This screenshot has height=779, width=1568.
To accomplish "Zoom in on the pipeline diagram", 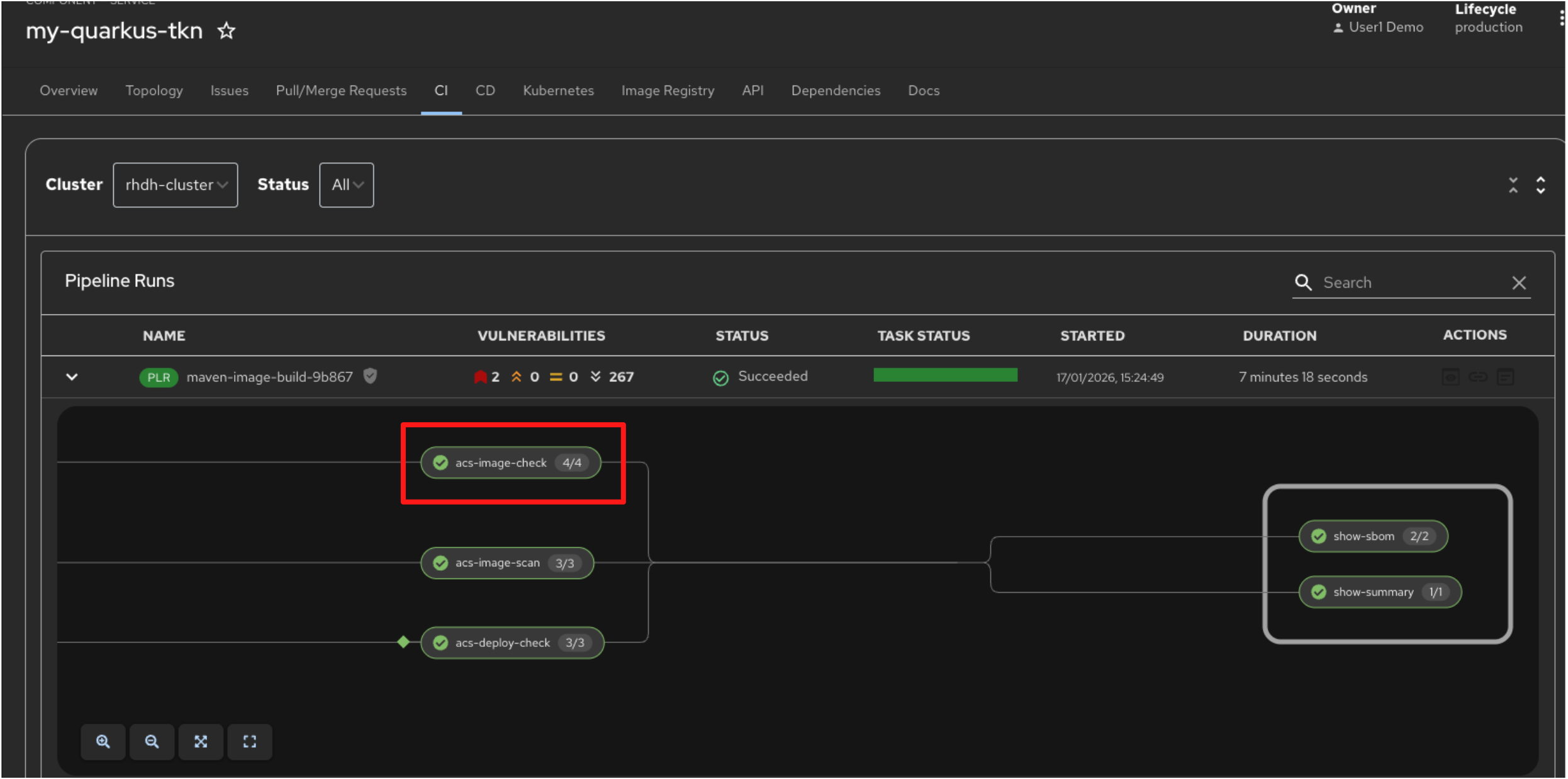I will tap(103, 742).
